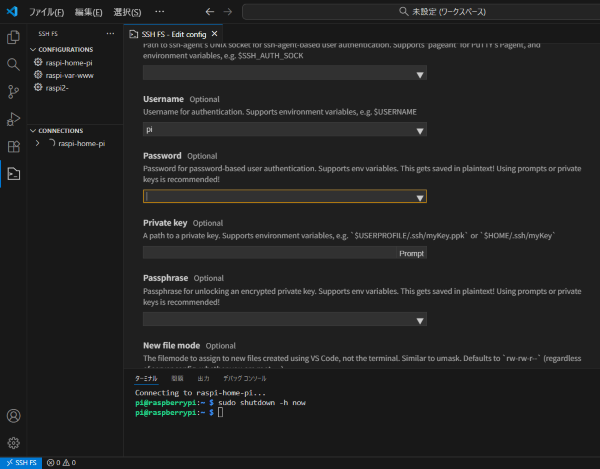This screenshot has height=469, width=600.
Task: Open the Passphrase dropdown arrow
Action: [x=420, y=320]
